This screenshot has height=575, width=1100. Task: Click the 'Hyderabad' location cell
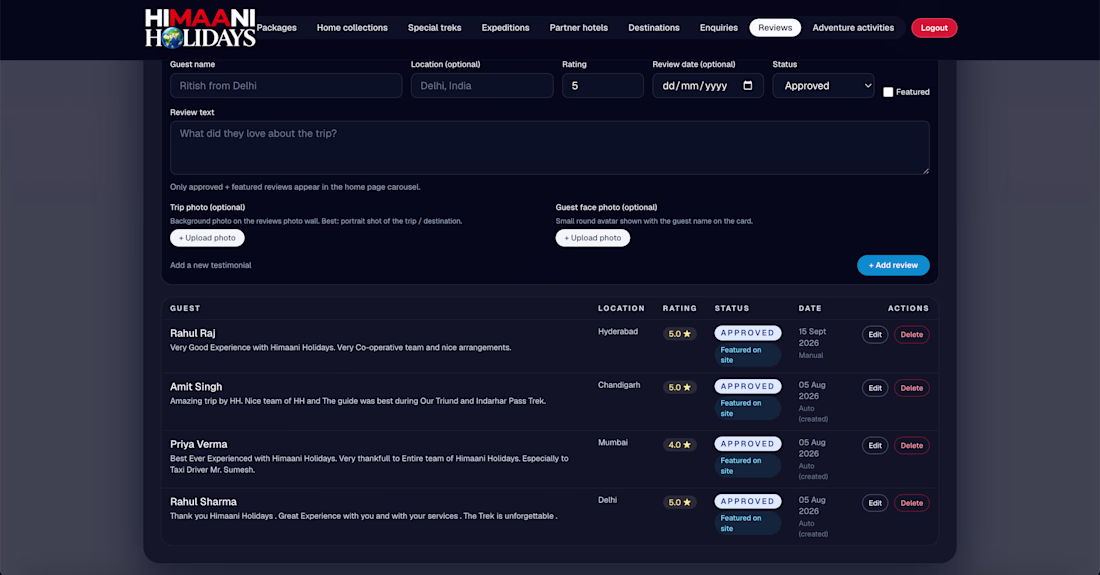tap(618, 332)
